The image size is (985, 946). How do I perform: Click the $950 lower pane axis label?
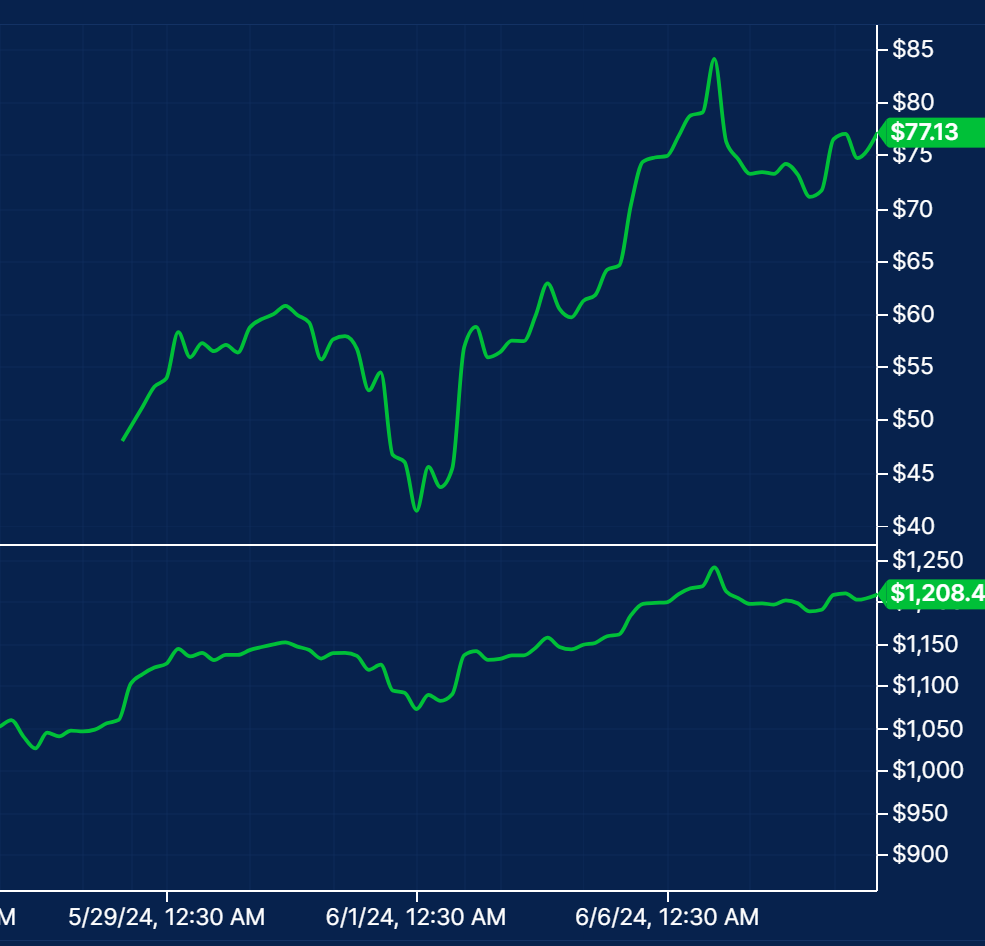[x=918, y=813]
